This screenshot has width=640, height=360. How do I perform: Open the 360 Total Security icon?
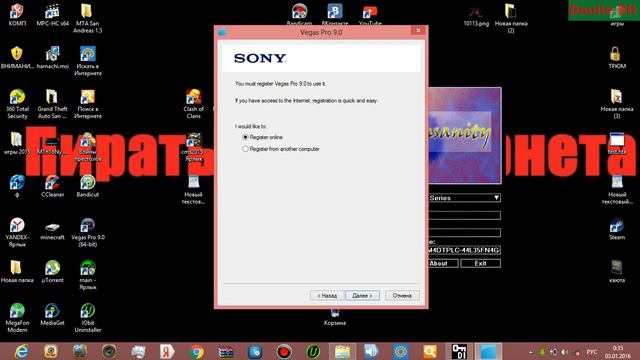click(x=17, y=104)
